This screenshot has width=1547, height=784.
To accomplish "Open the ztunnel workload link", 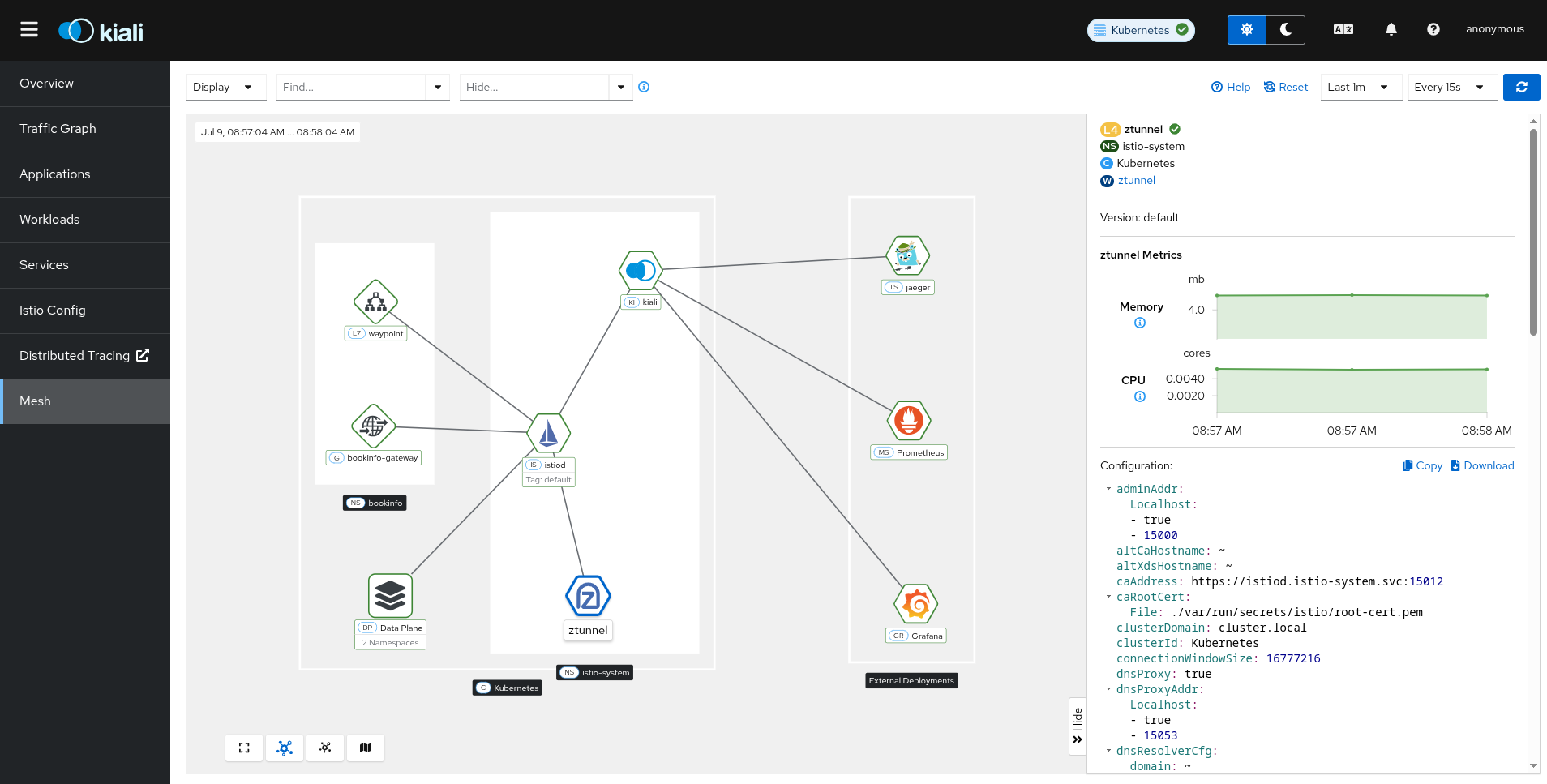I will point(1136,181).
